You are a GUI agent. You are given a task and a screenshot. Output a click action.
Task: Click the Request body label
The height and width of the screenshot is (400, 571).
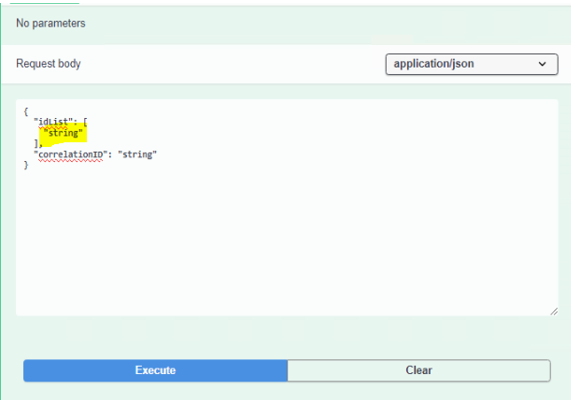pos(48,64)
